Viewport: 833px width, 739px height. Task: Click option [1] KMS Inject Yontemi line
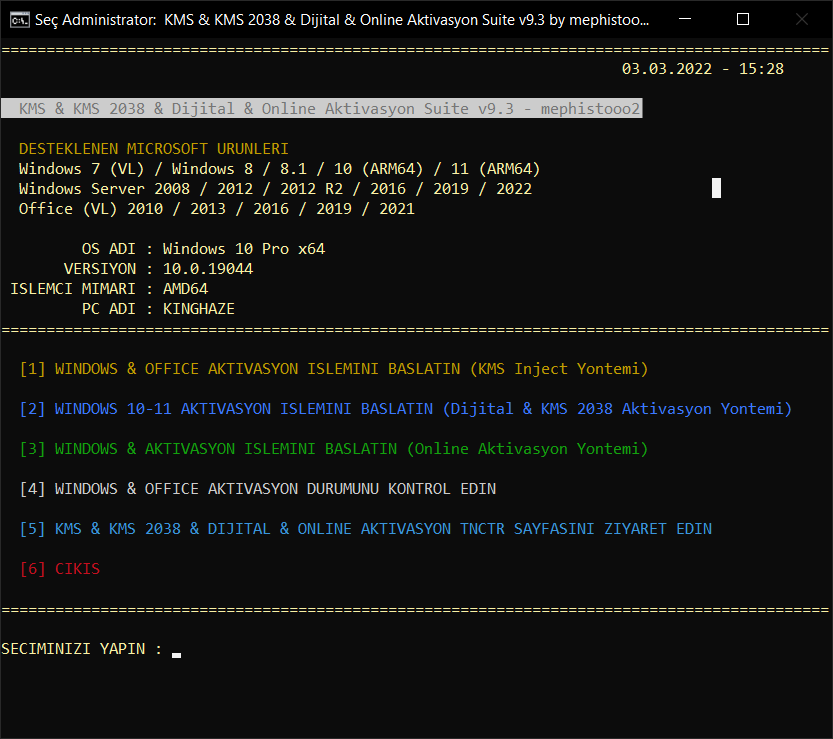click(x=334, y=369)
